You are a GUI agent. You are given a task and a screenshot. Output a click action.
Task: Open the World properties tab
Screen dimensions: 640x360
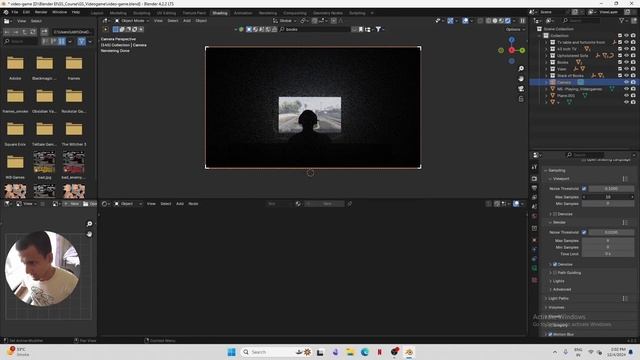534,216
